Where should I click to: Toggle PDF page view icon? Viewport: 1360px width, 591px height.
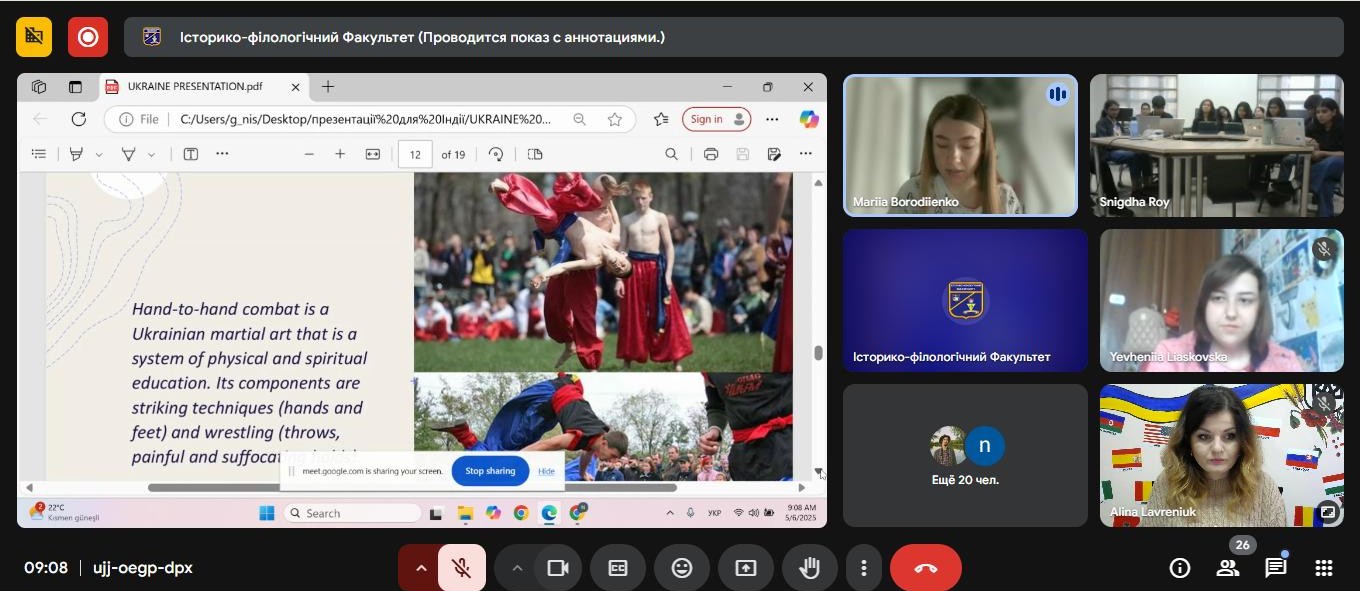(535, 154)
